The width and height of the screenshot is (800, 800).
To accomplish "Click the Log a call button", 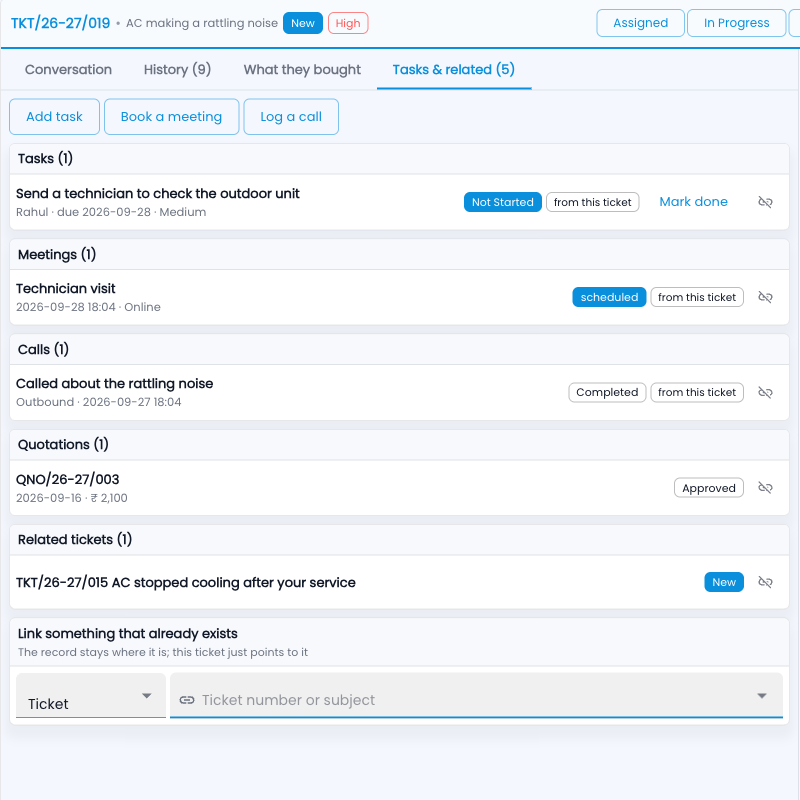I will pyautogui.click(x=291, y=117).
